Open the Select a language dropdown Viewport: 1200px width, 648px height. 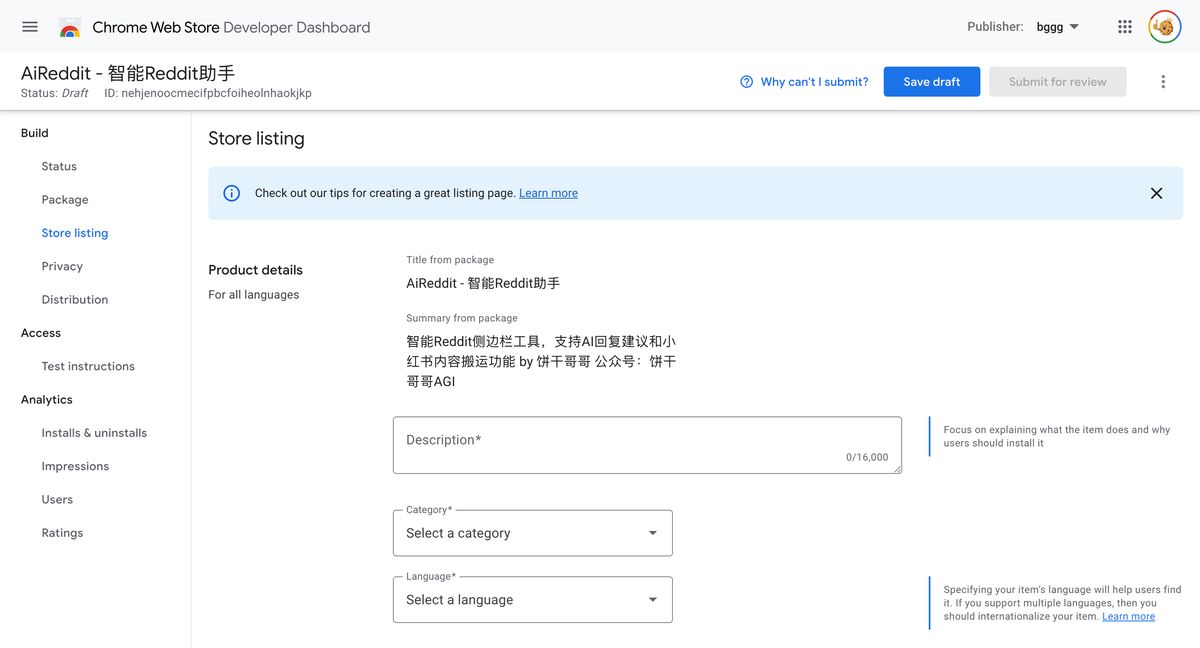coord(532,600)
